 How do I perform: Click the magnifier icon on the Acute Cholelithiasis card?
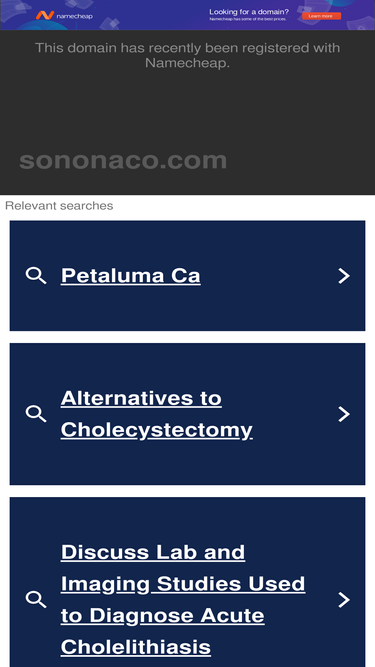click(x=36, y=600)
